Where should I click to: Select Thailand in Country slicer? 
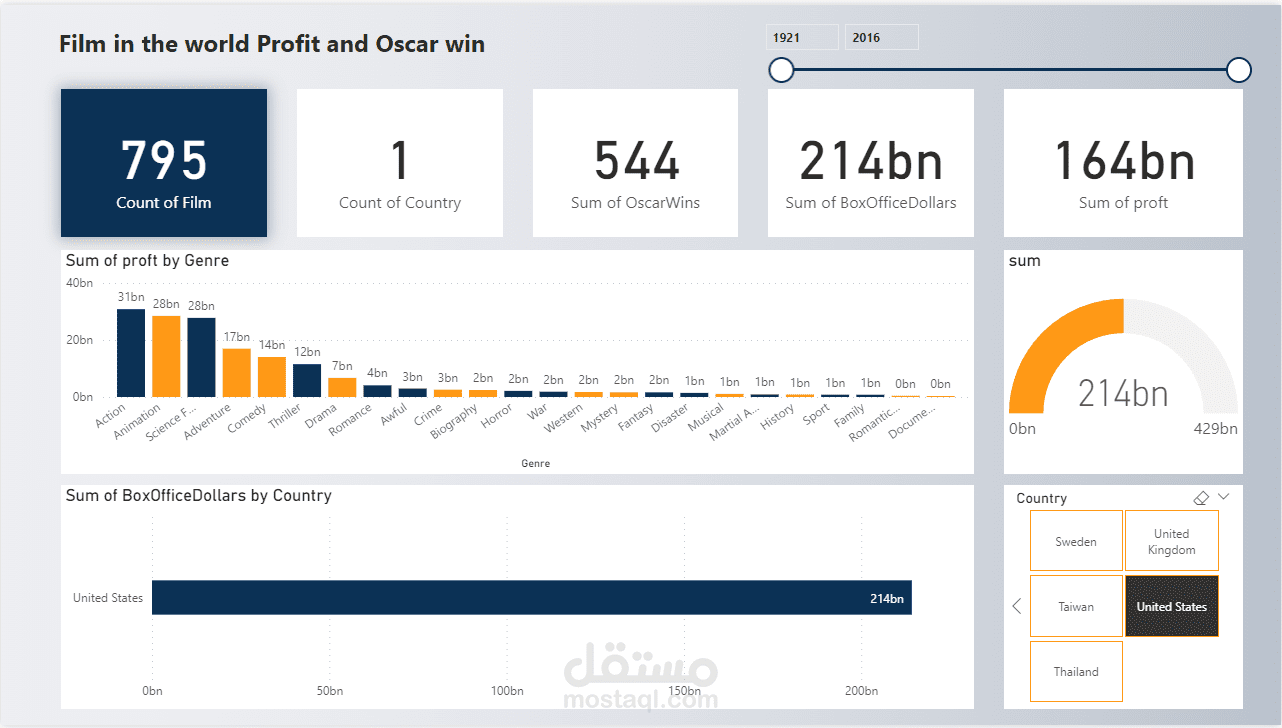pyautogui.click(x=1076, y=671)
